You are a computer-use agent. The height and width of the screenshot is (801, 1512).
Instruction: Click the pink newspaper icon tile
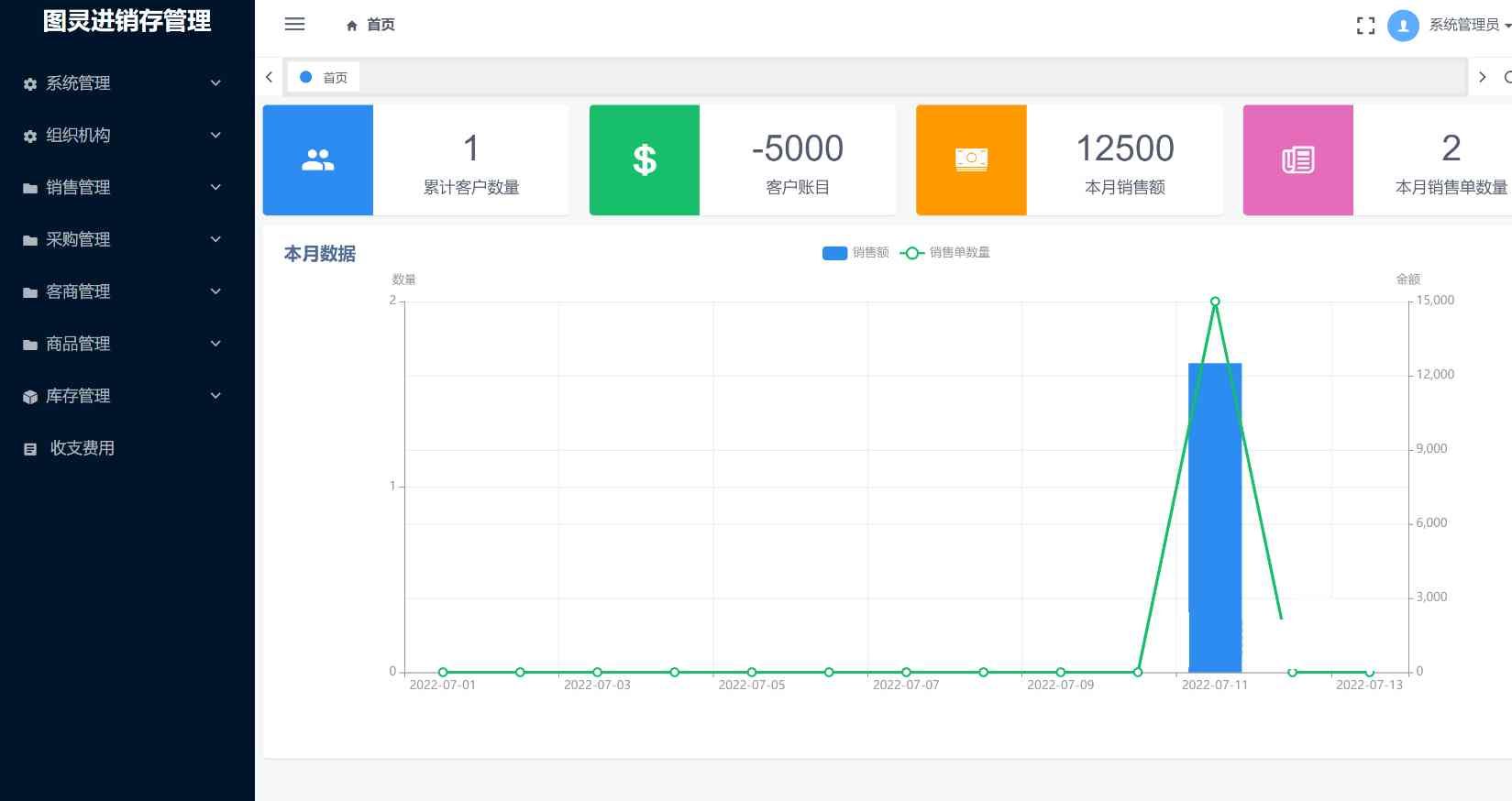(x=1297, y=160)
